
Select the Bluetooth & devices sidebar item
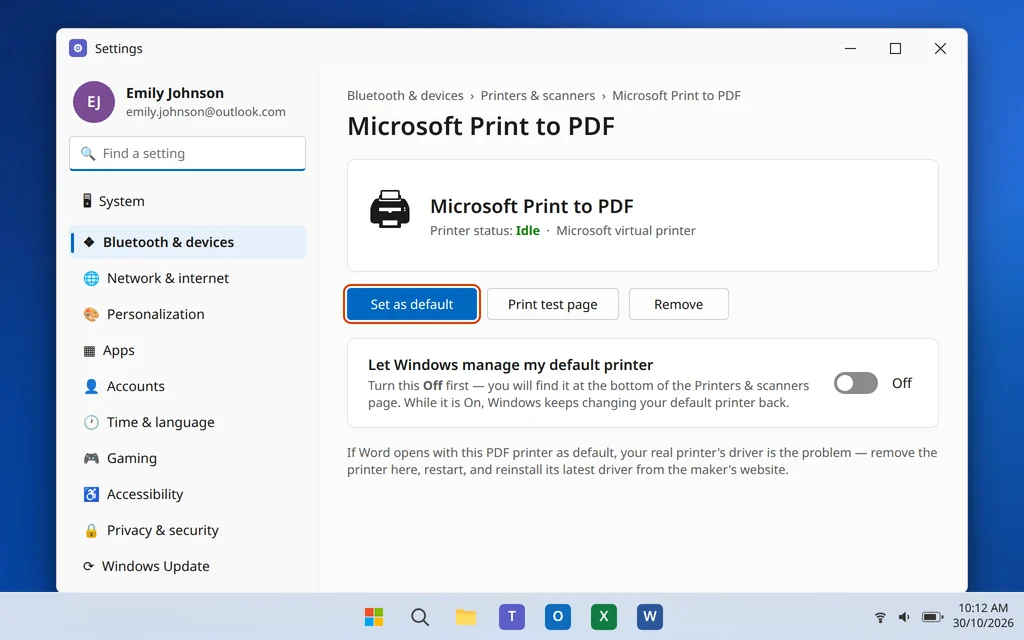187,242
